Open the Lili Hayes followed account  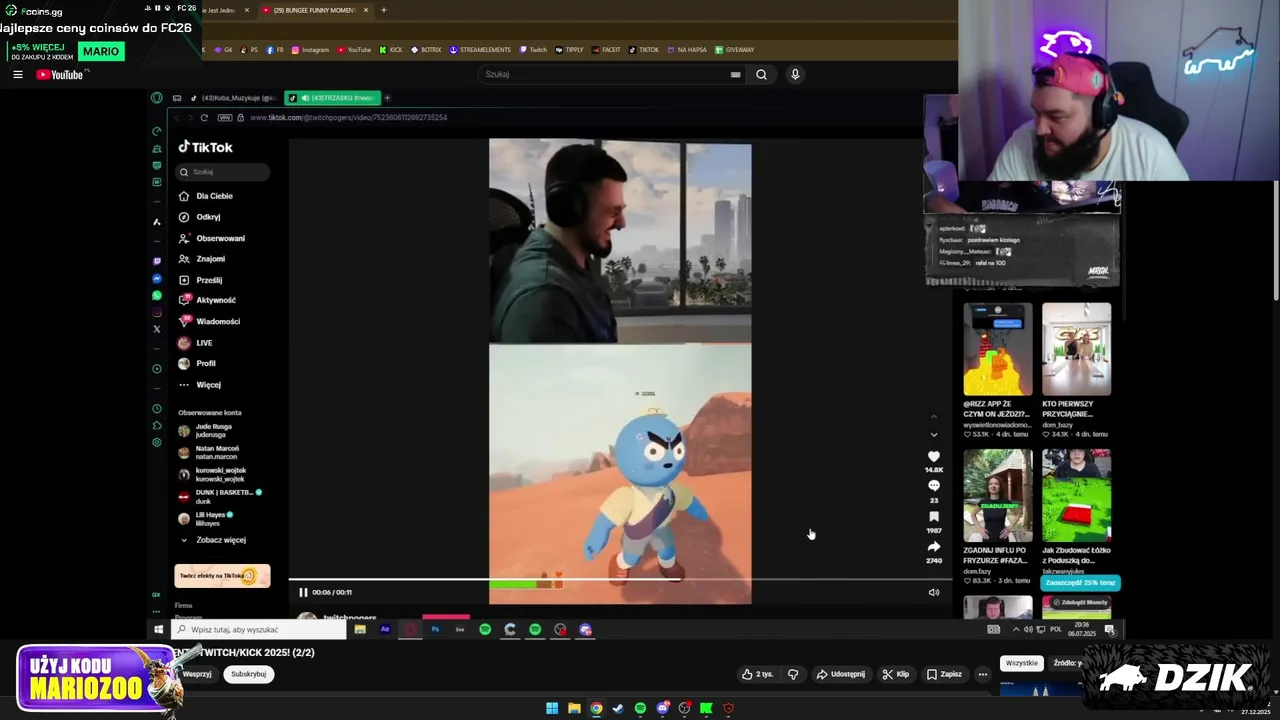point(206,518)
